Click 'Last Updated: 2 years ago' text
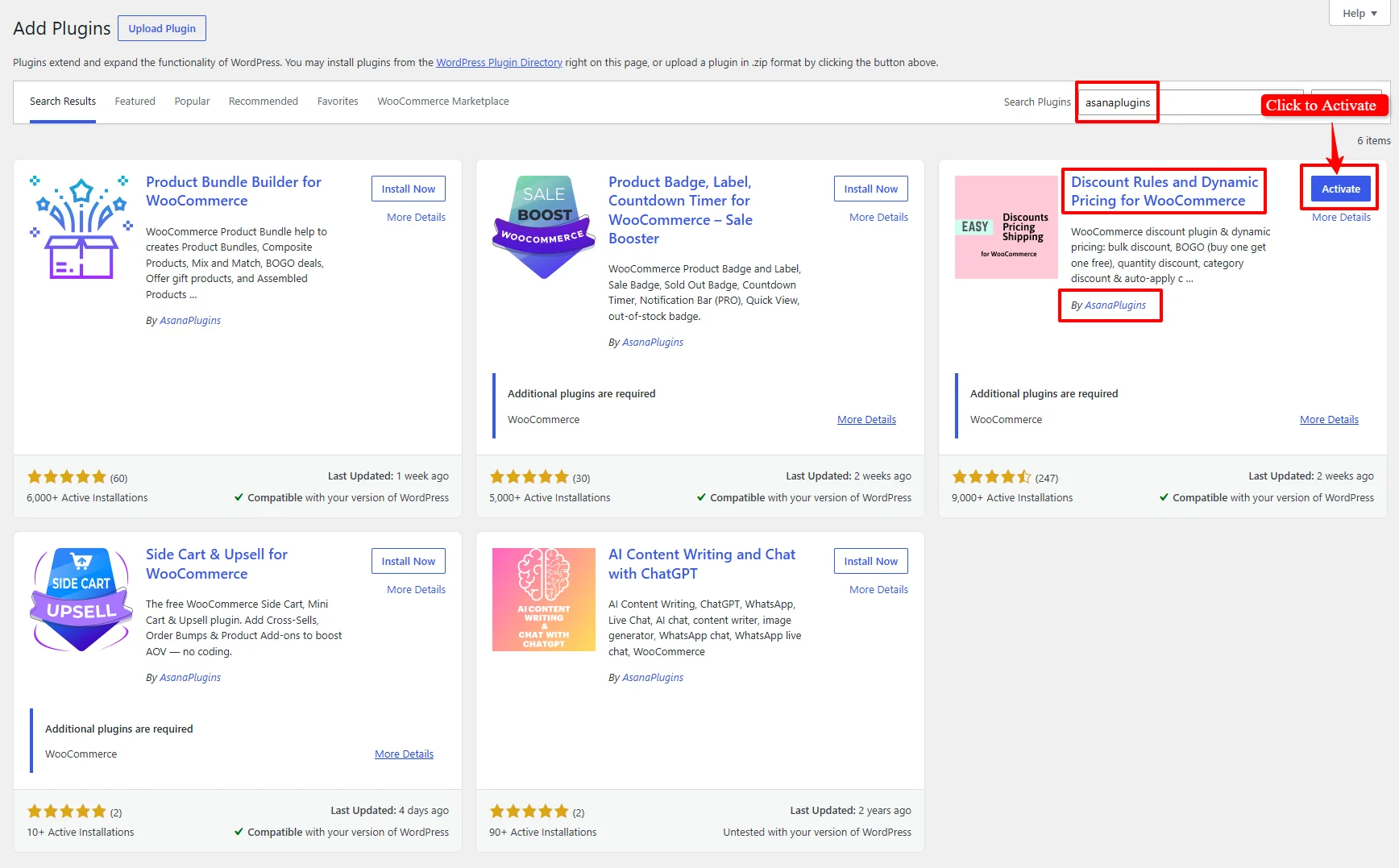Screen dimensions: 1399x868 coord(850,811)
